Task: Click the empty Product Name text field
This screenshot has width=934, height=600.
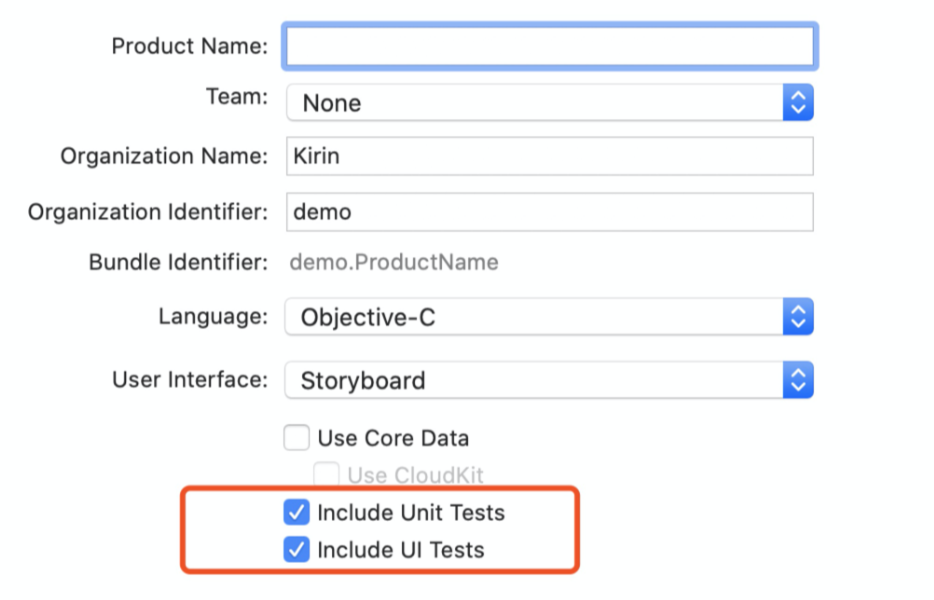Action: tap(549, 46)
